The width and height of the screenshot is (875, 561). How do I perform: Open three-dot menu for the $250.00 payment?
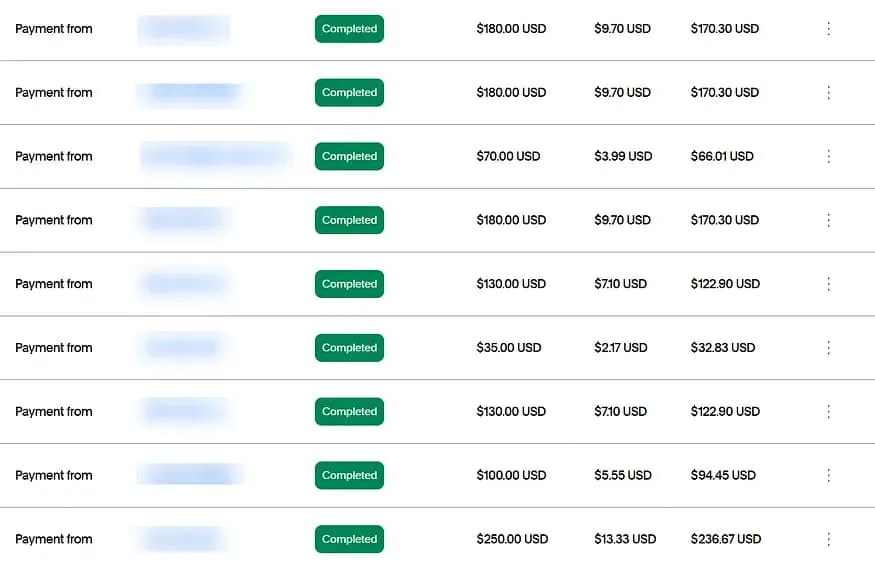829,539
